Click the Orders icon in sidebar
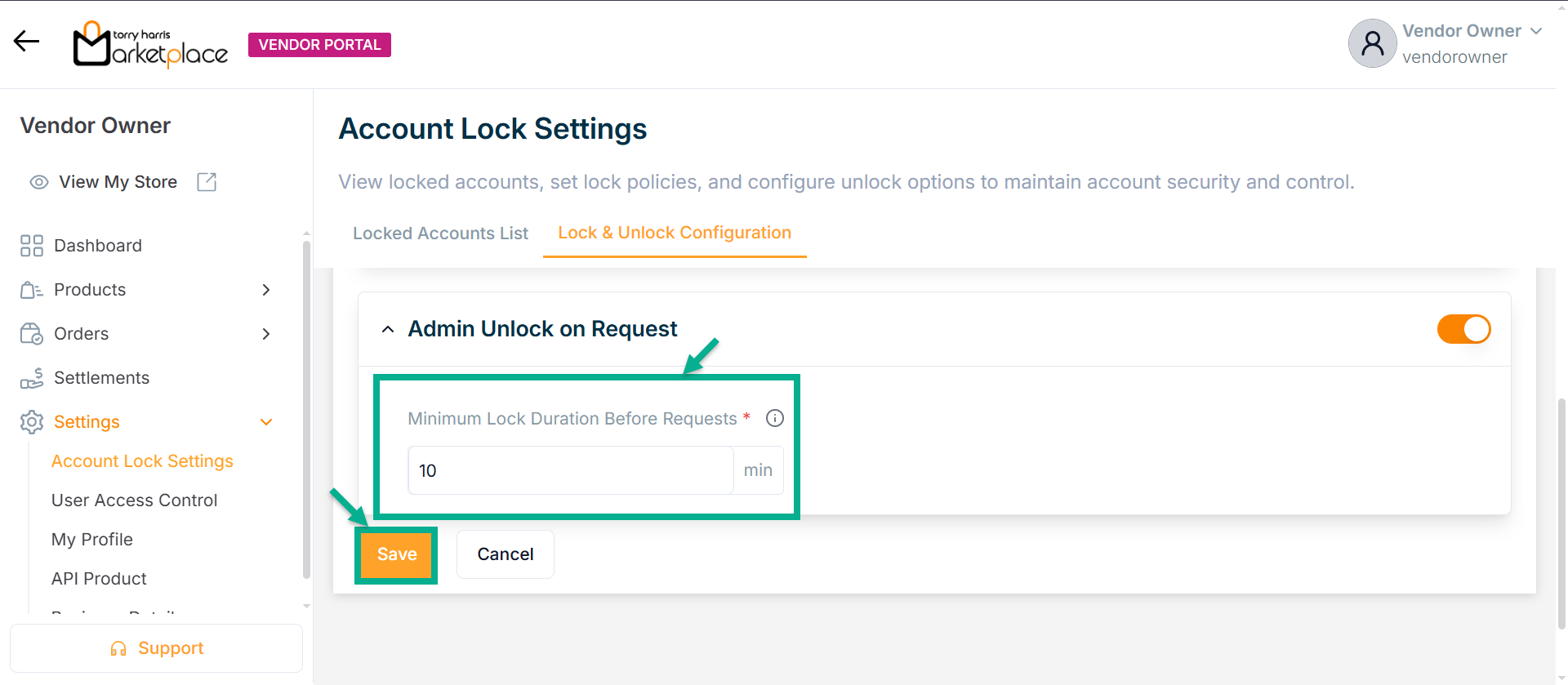Viewport: 1568px width, 685px height. click(x=32, y=334)
